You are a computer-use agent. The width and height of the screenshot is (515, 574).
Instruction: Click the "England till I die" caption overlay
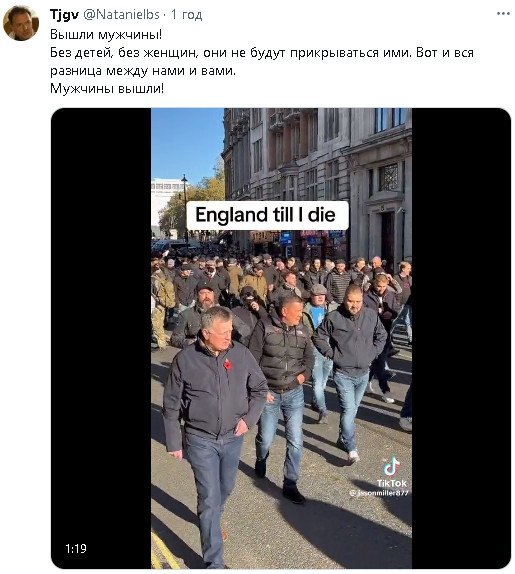[x=267, y=215]
